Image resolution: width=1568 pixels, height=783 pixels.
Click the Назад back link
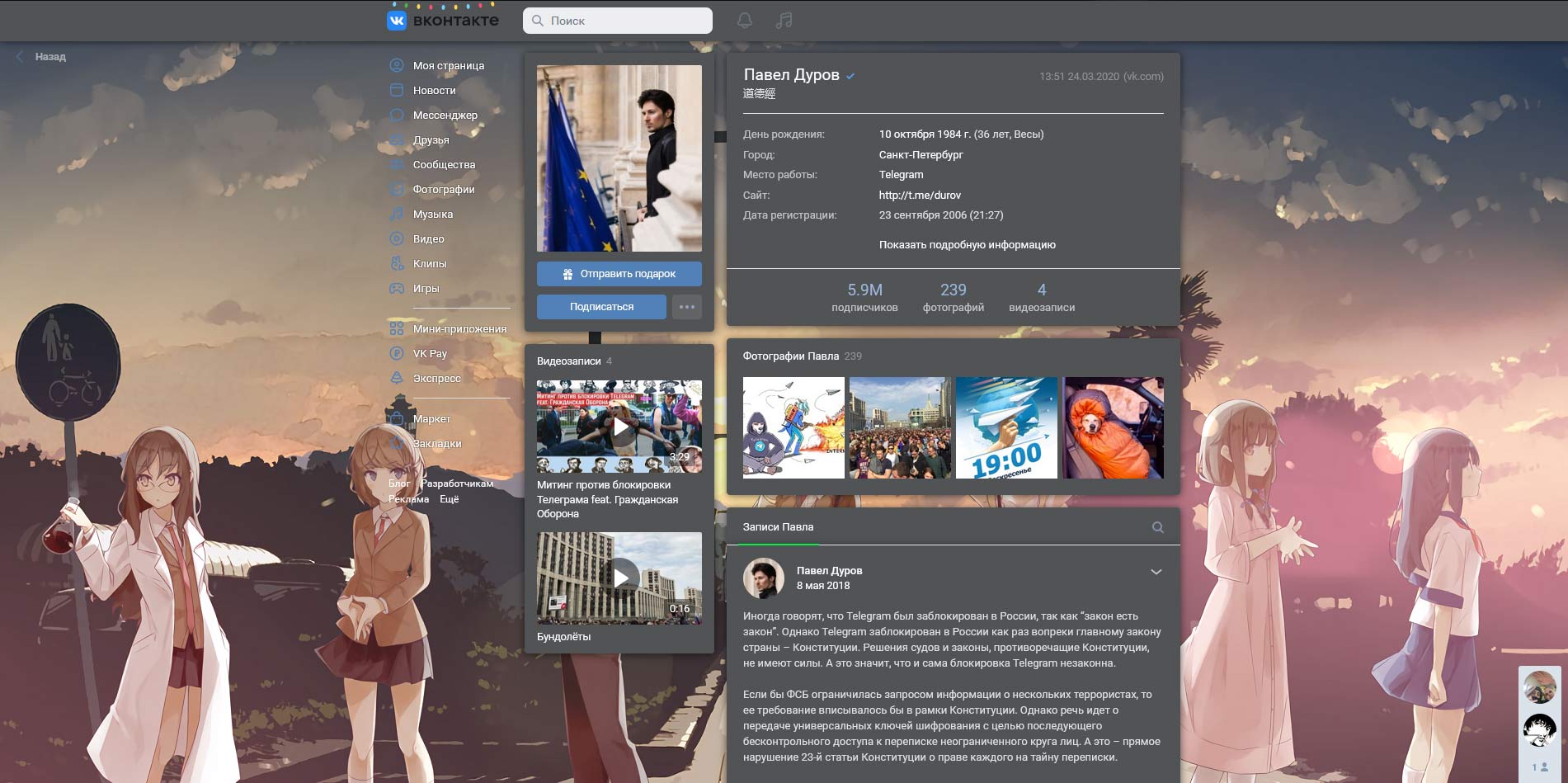(50, 57)
